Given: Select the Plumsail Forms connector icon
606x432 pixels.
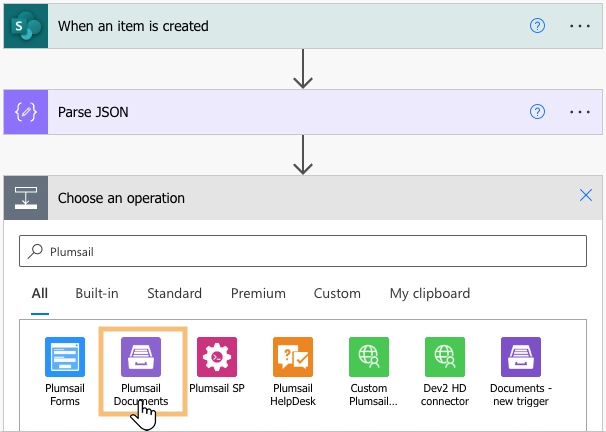Looking at the screenshot, I should click(x=65, y=357).
